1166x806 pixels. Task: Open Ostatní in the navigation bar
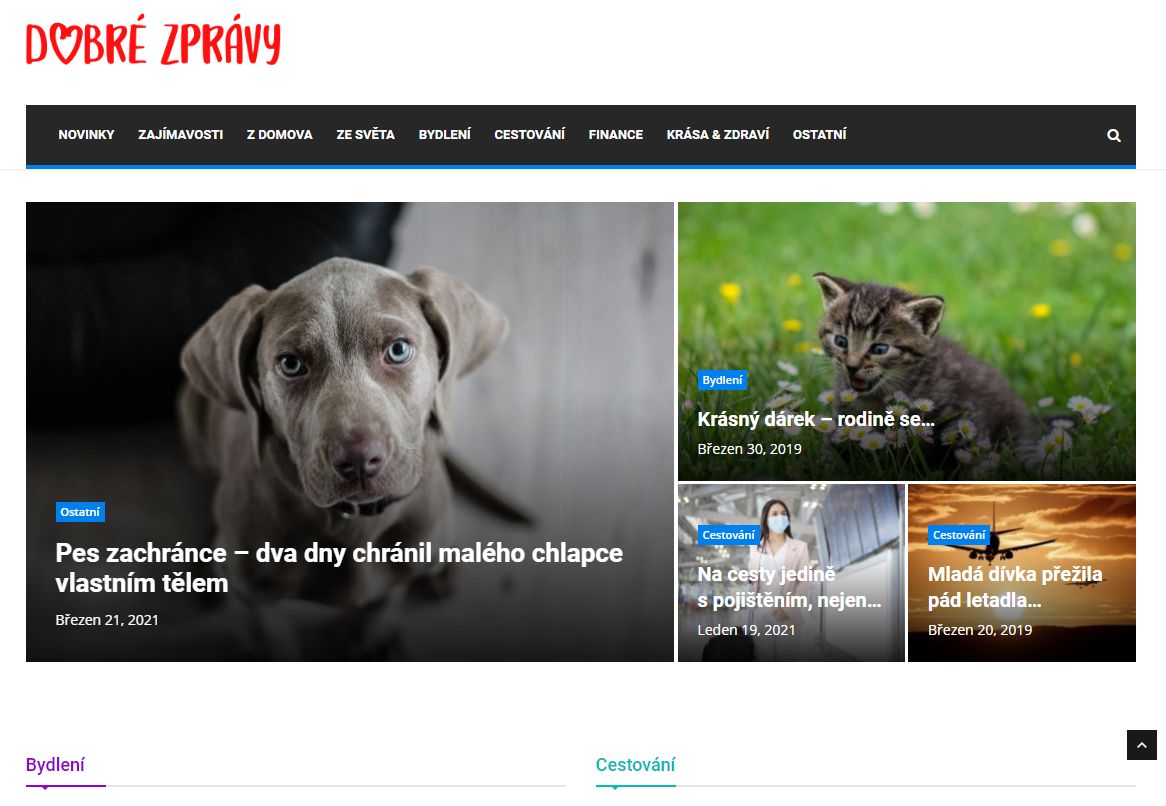click(x=819, y=135)
